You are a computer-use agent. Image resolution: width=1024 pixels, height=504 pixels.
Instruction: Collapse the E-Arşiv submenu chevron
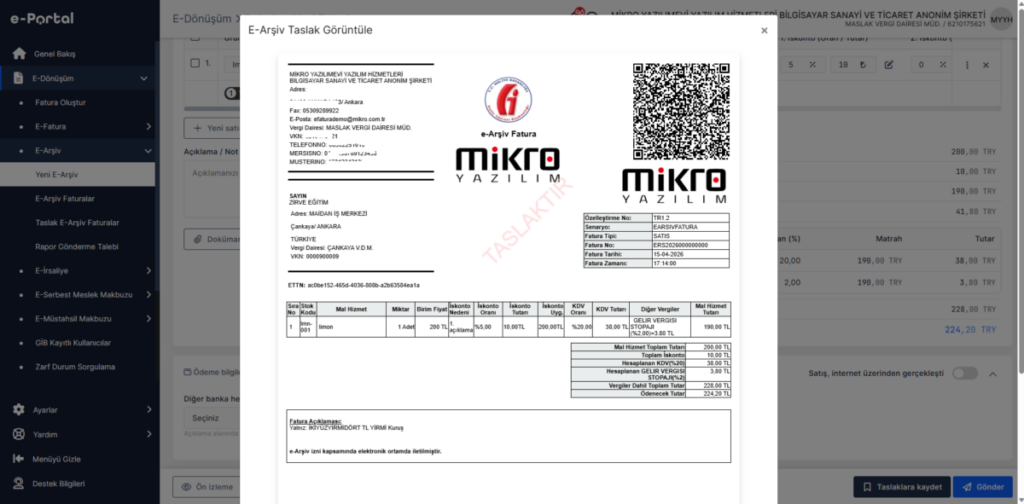(149, 151)
